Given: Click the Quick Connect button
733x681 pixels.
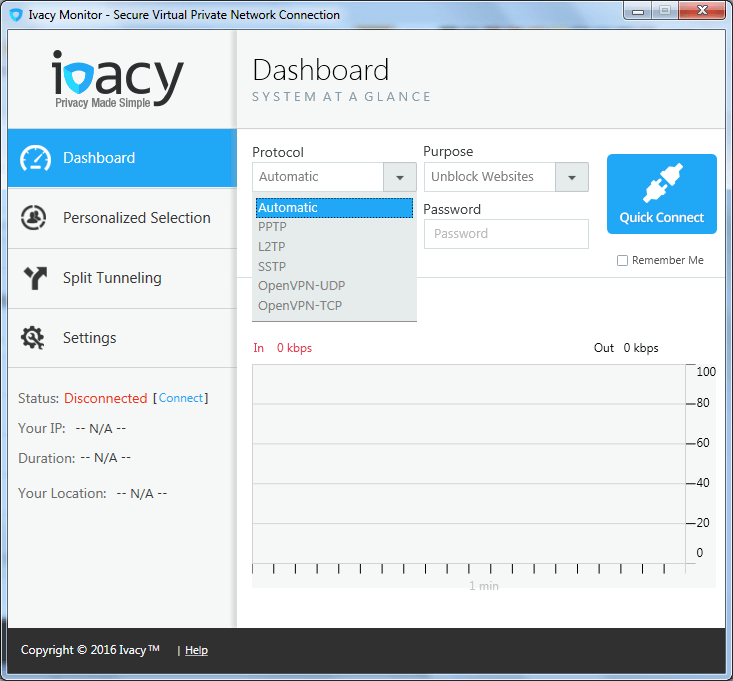Looking at the screenshot, I should 662,194.
